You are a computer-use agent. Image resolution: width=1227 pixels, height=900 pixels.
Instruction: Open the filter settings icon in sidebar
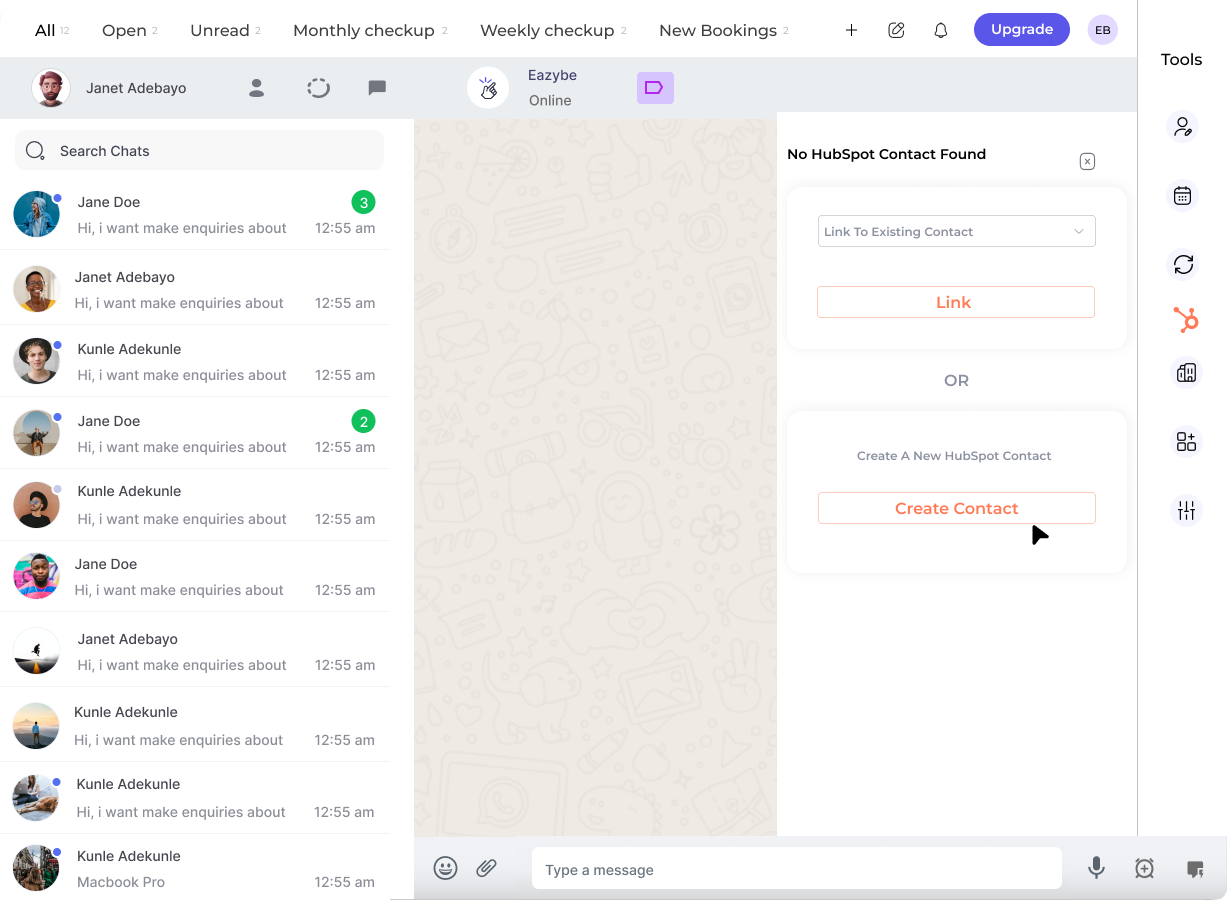tap(1186, 509)
